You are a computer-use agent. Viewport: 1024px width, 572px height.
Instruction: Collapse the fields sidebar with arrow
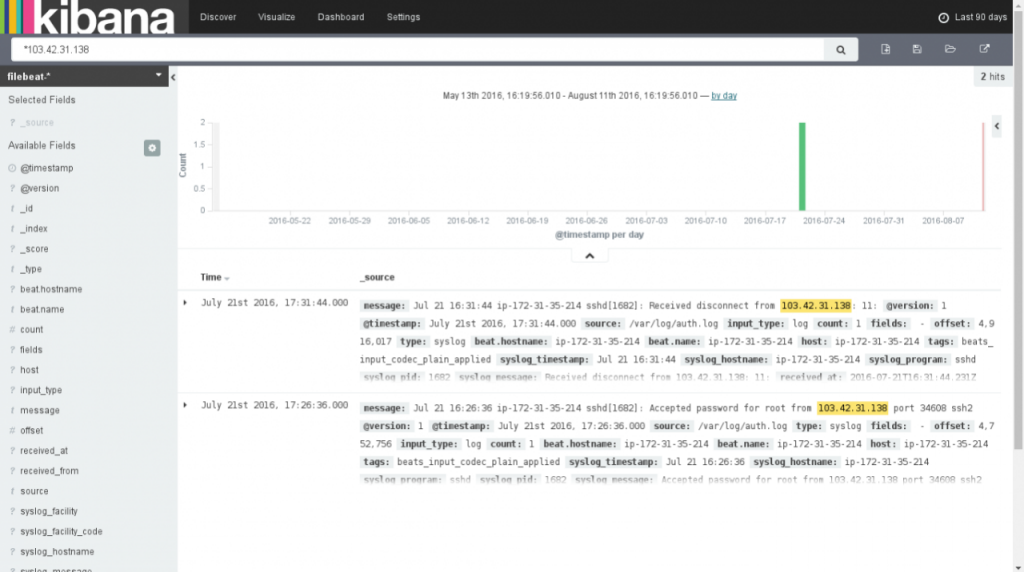(x=173, y=77)
